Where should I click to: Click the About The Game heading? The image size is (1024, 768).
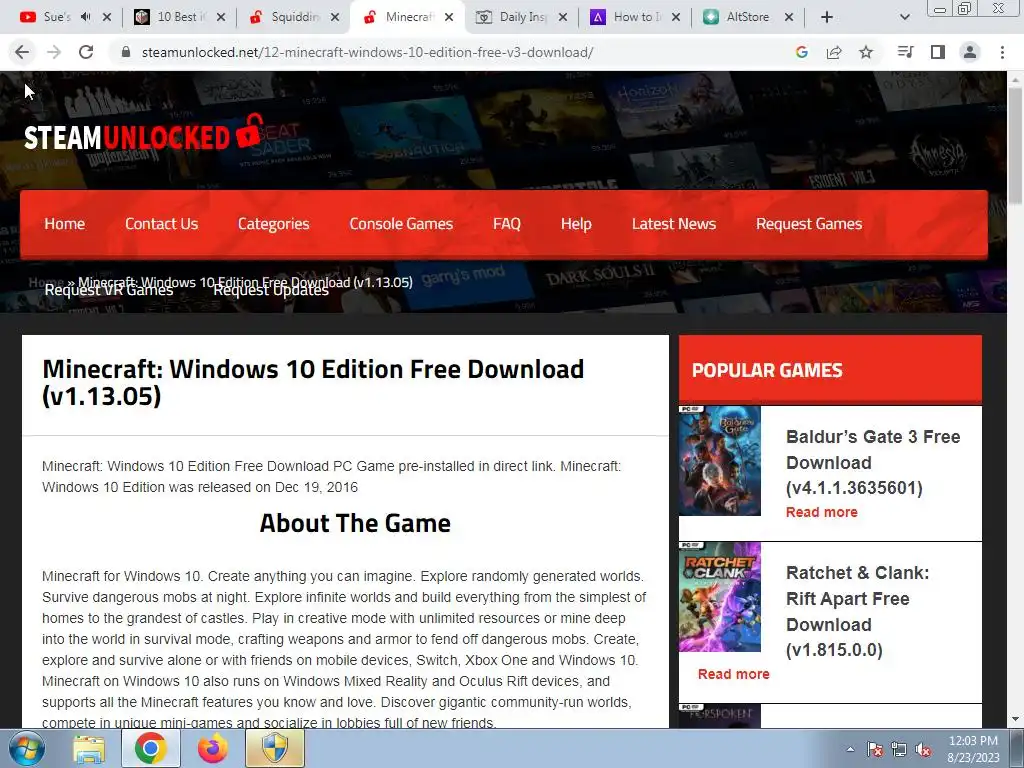tap(355, 523)
